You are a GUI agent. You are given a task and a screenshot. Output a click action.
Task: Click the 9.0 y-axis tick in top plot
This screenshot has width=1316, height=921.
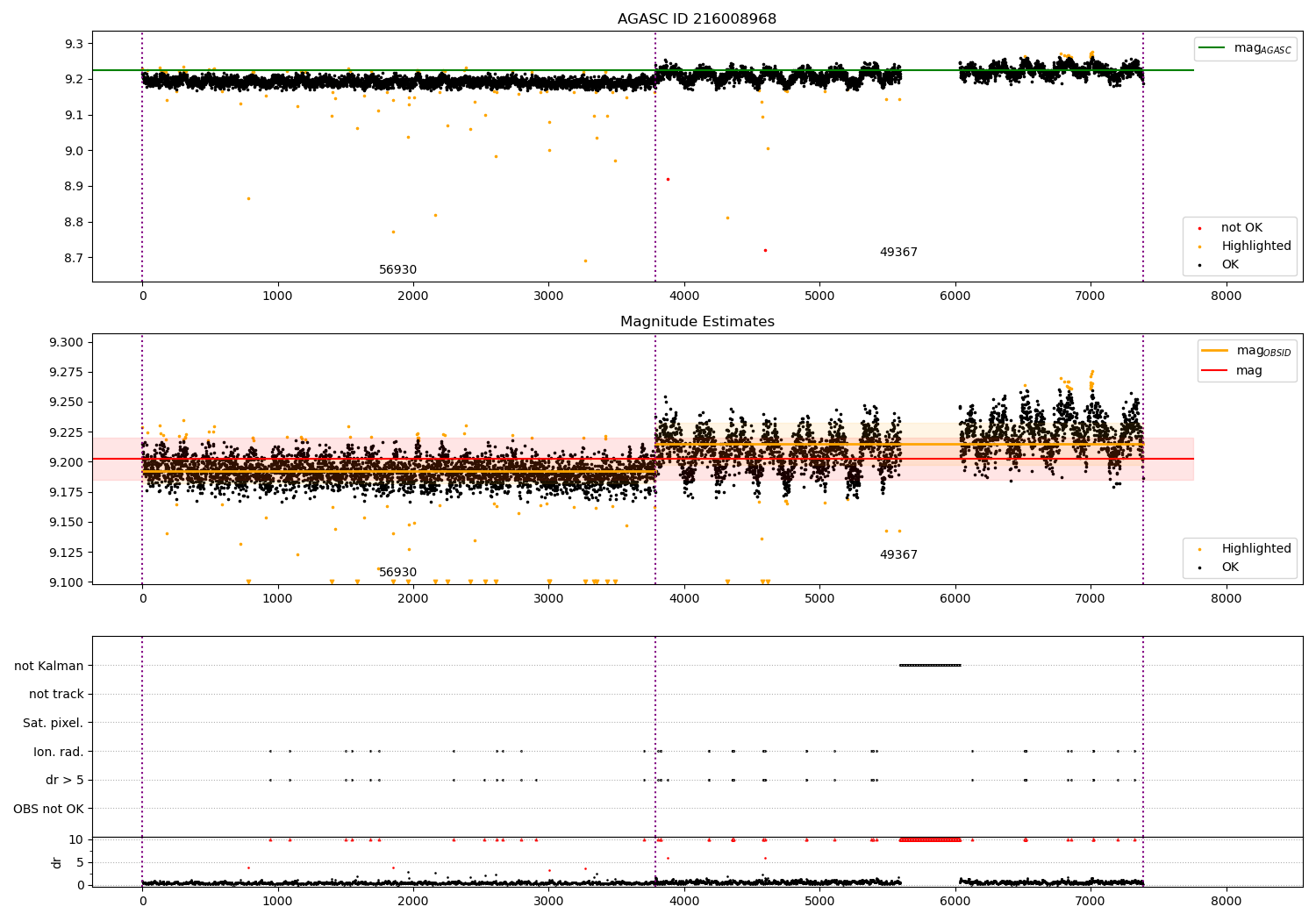(75, 151)
